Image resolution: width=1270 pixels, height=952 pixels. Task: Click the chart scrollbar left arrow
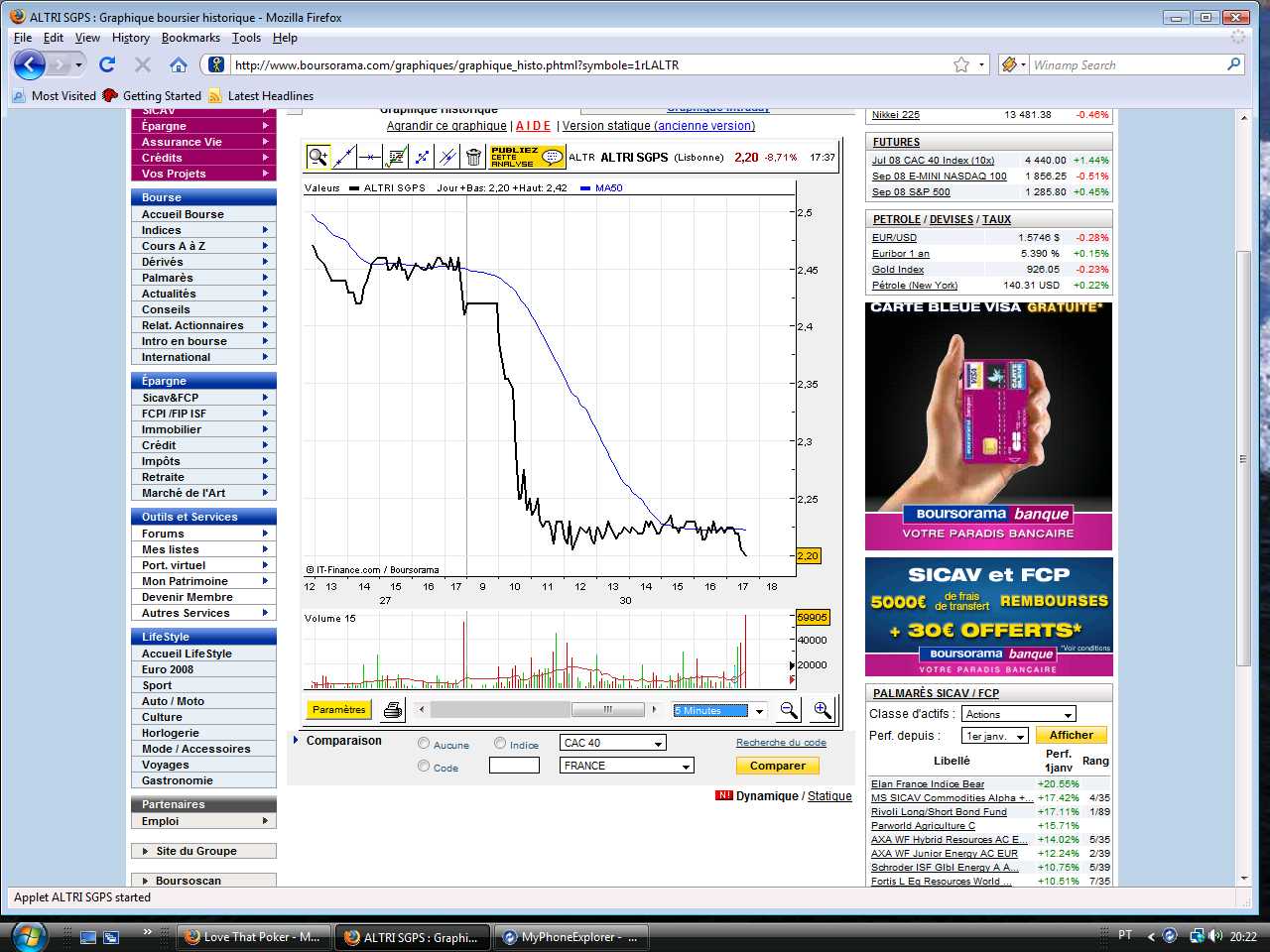point(422,710)
